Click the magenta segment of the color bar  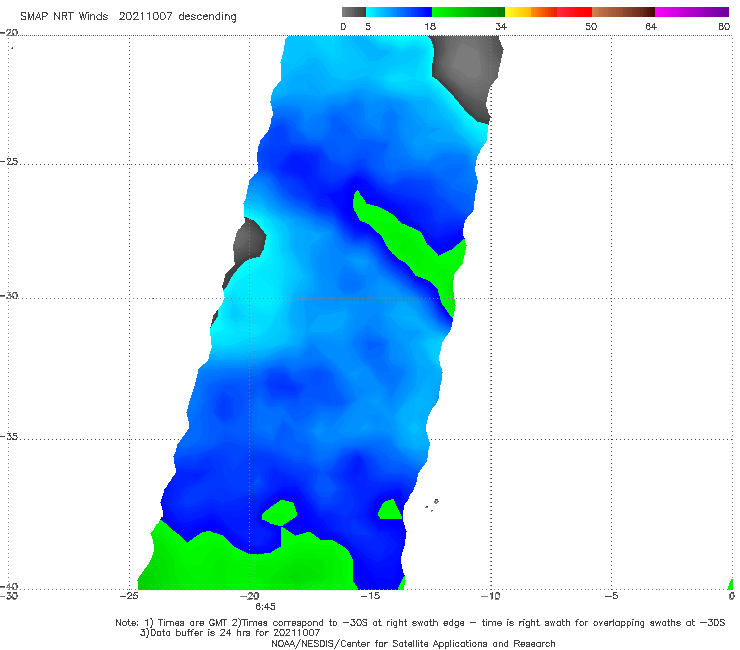click(x=692, y=12)
